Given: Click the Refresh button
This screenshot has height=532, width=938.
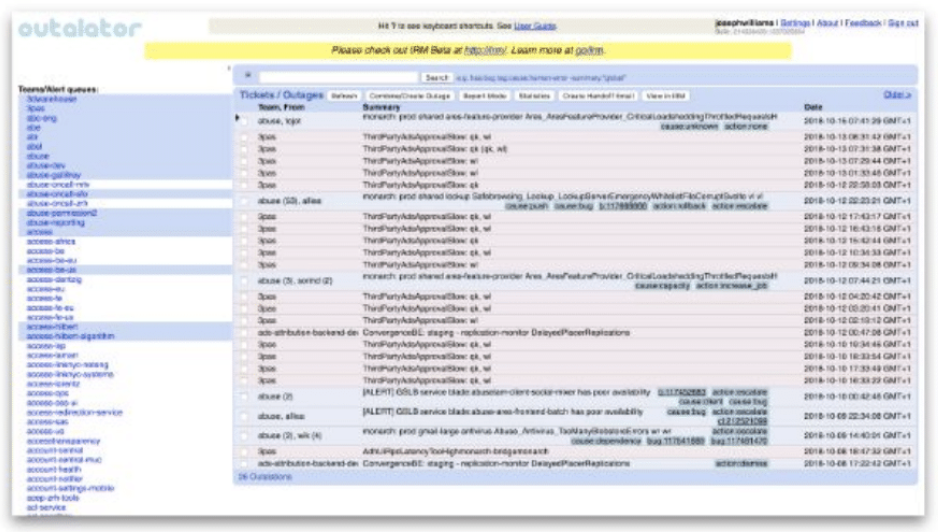Looking at the screenshot, I should coord(344,96).
